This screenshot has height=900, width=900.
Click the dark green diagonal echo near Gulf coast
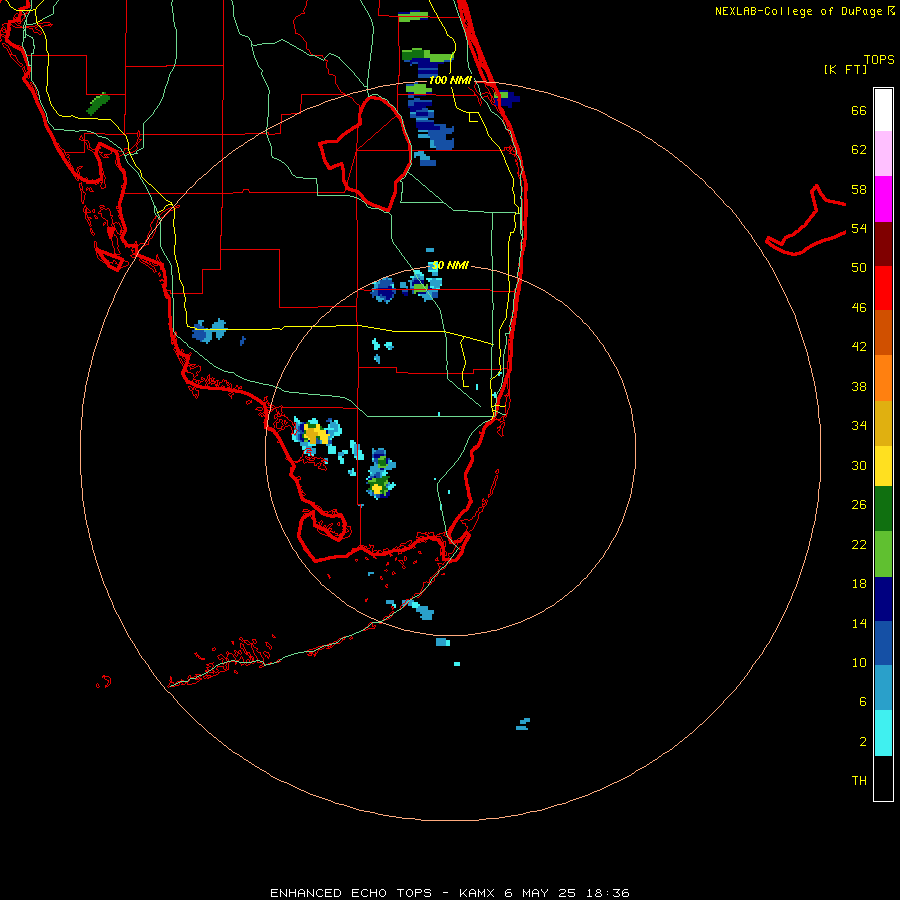pyautogui.click(x=98, y=103)
